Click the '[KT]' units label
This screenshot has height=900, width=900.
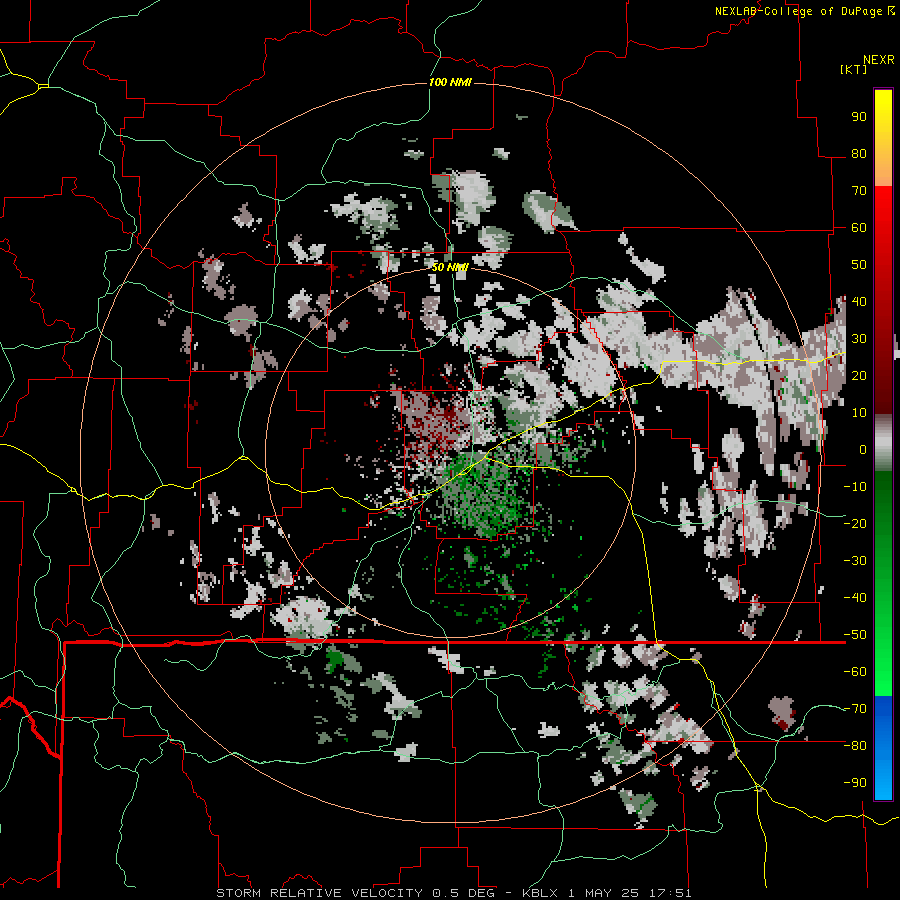(x=853, y=69)
